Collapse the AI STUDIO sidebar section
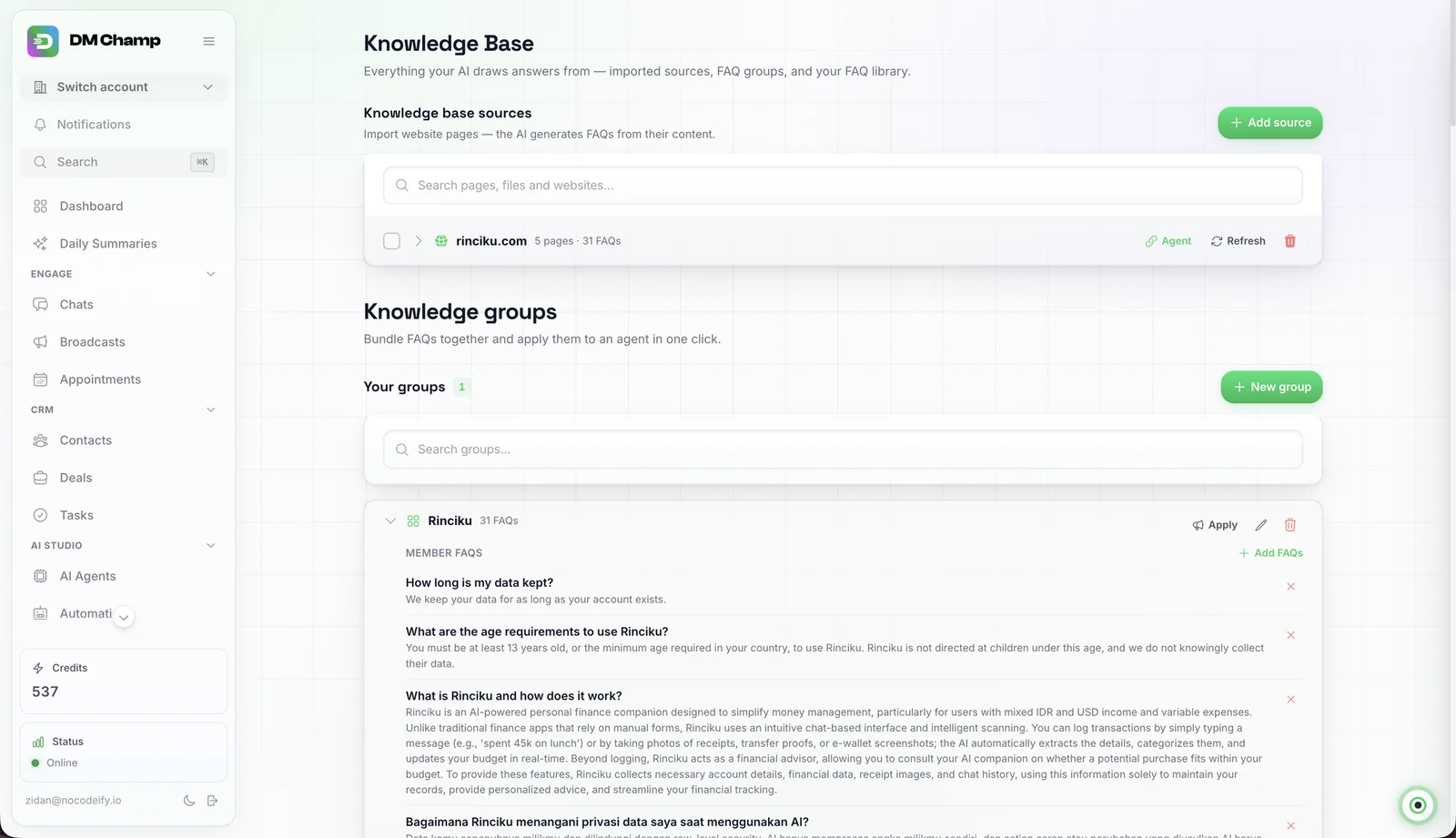Image resolution: width=1456 pixels, height=838 pixels. pos(211,546)
